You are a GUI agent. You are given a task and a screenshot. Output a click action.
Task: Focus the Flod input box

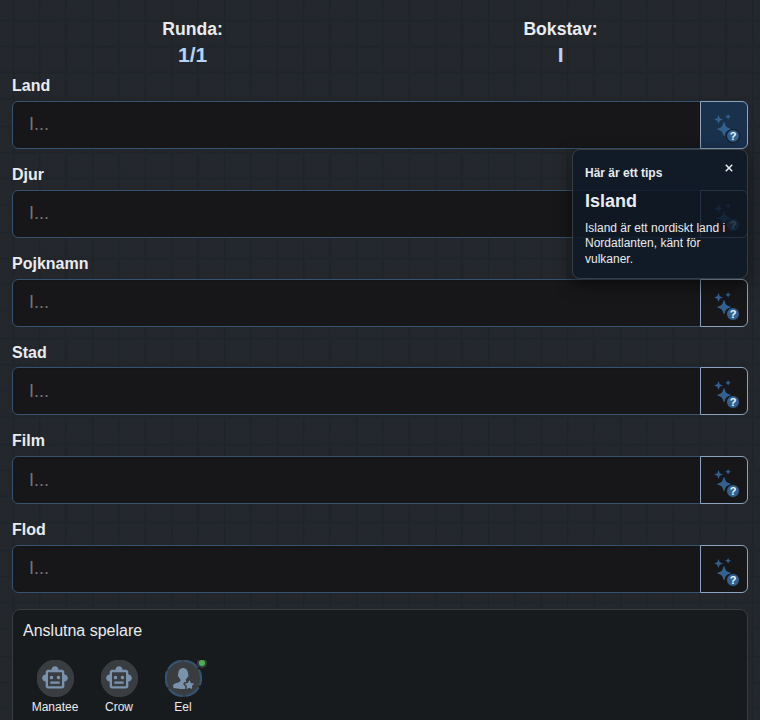pos(356,569)
